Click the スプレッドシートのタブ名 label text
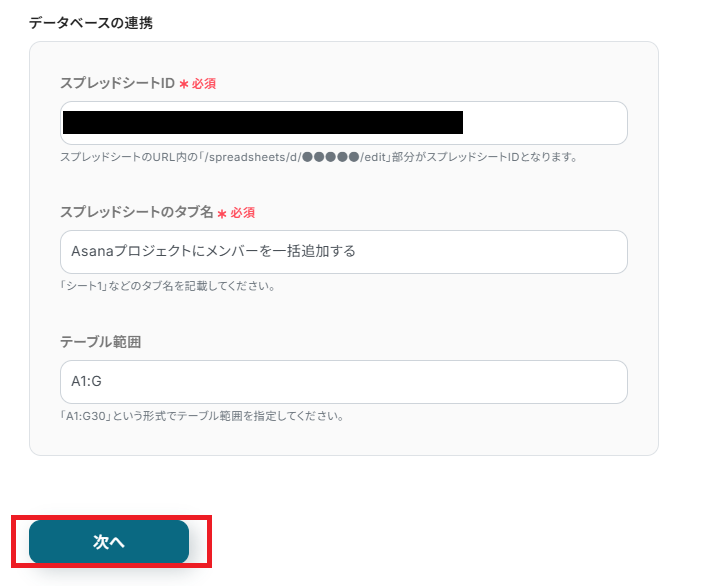 click(136, 213)
